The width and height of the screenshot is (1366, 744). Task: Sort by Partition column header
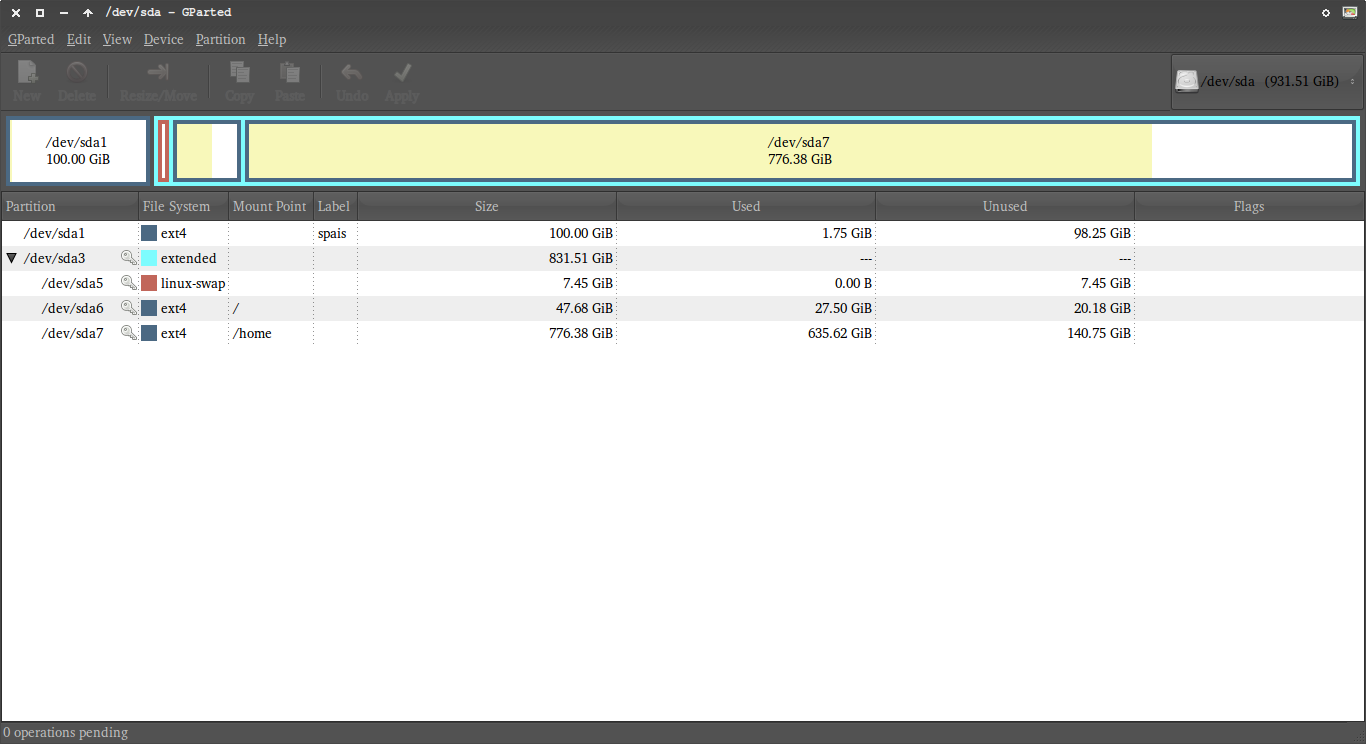pos(70,206)
